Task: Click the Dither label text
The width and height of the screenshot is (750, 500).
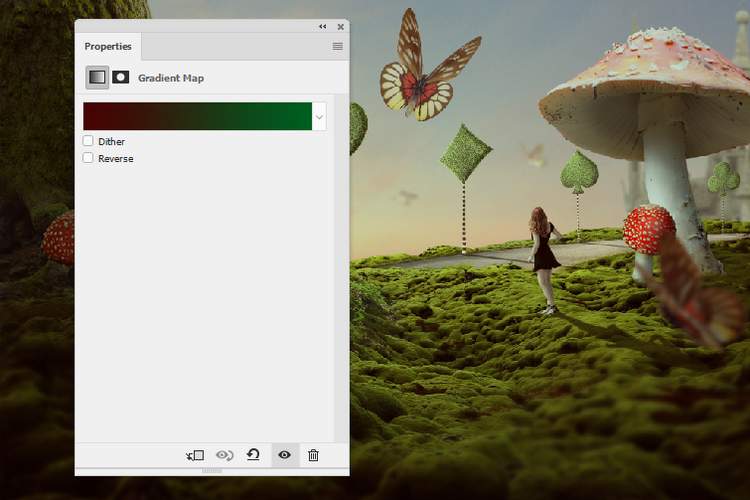Action: (x=111, y=142)
